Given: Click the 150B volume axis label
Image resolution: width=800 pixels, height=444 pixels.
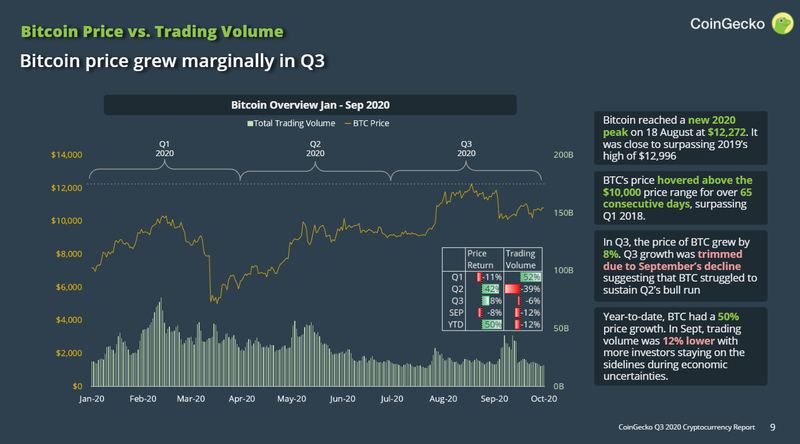Looking at the screenshot, I should pos(563,213).
